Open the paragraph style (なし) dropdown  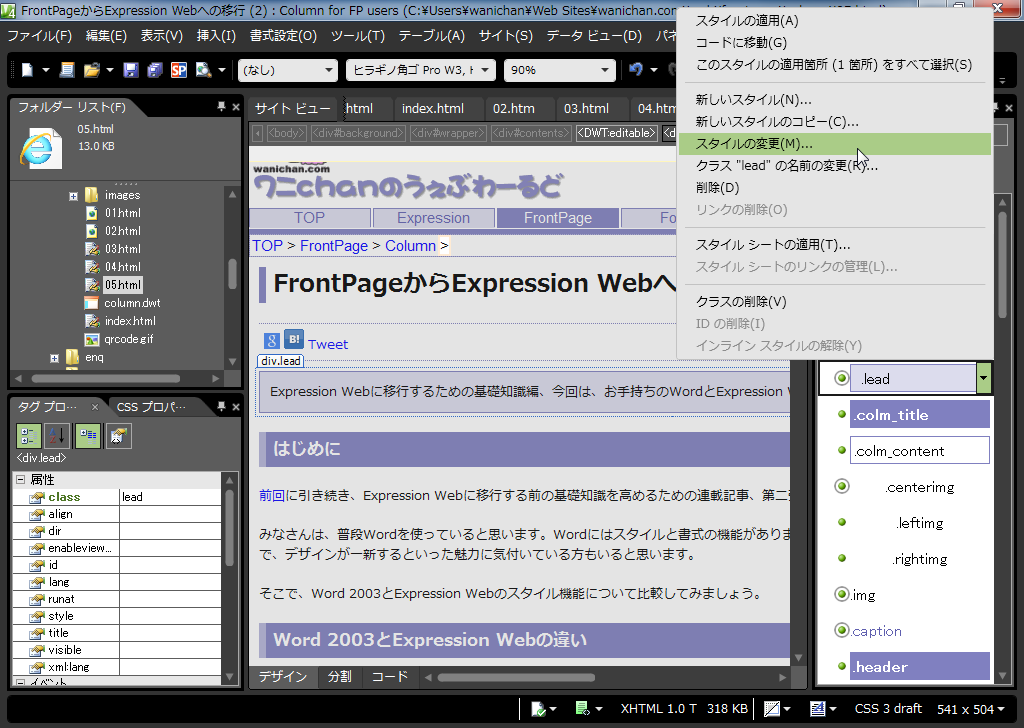click(x=328, y=70)
